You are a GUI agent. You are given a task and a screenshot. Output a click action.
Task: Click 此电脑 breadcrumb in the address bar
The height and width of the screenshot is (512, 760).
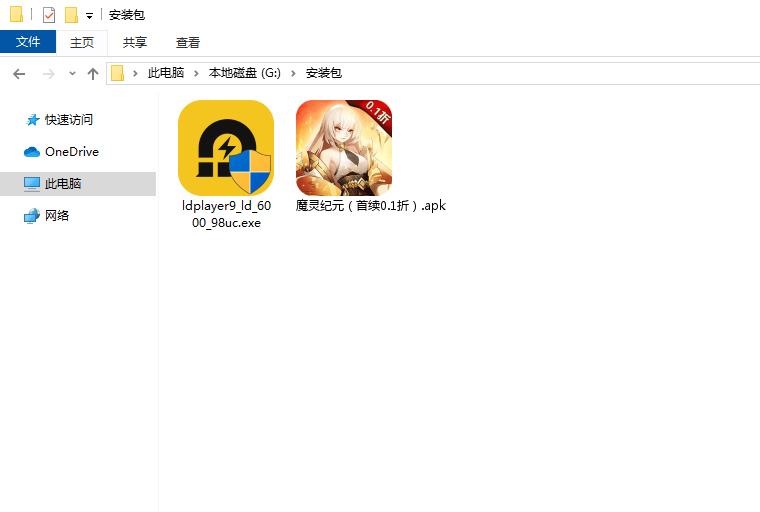pos(165,73)
